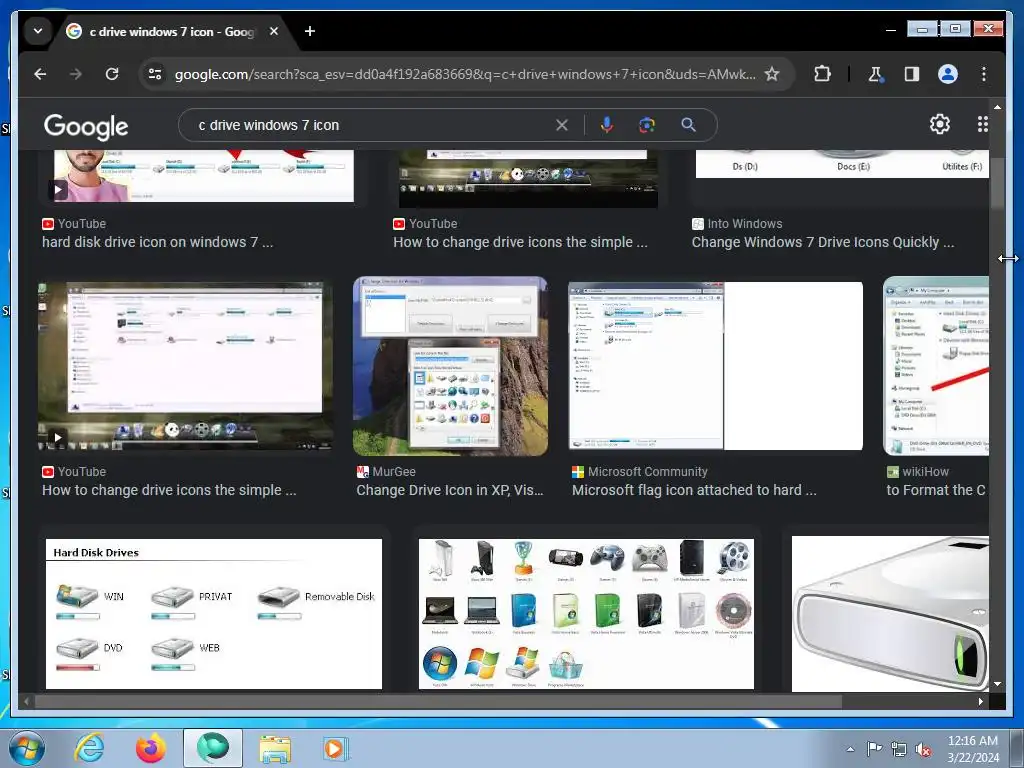This screenshot has height=768, width=1024.
Task: Click the vertical scrollbar up arrow
Action: tap(997, 106)
